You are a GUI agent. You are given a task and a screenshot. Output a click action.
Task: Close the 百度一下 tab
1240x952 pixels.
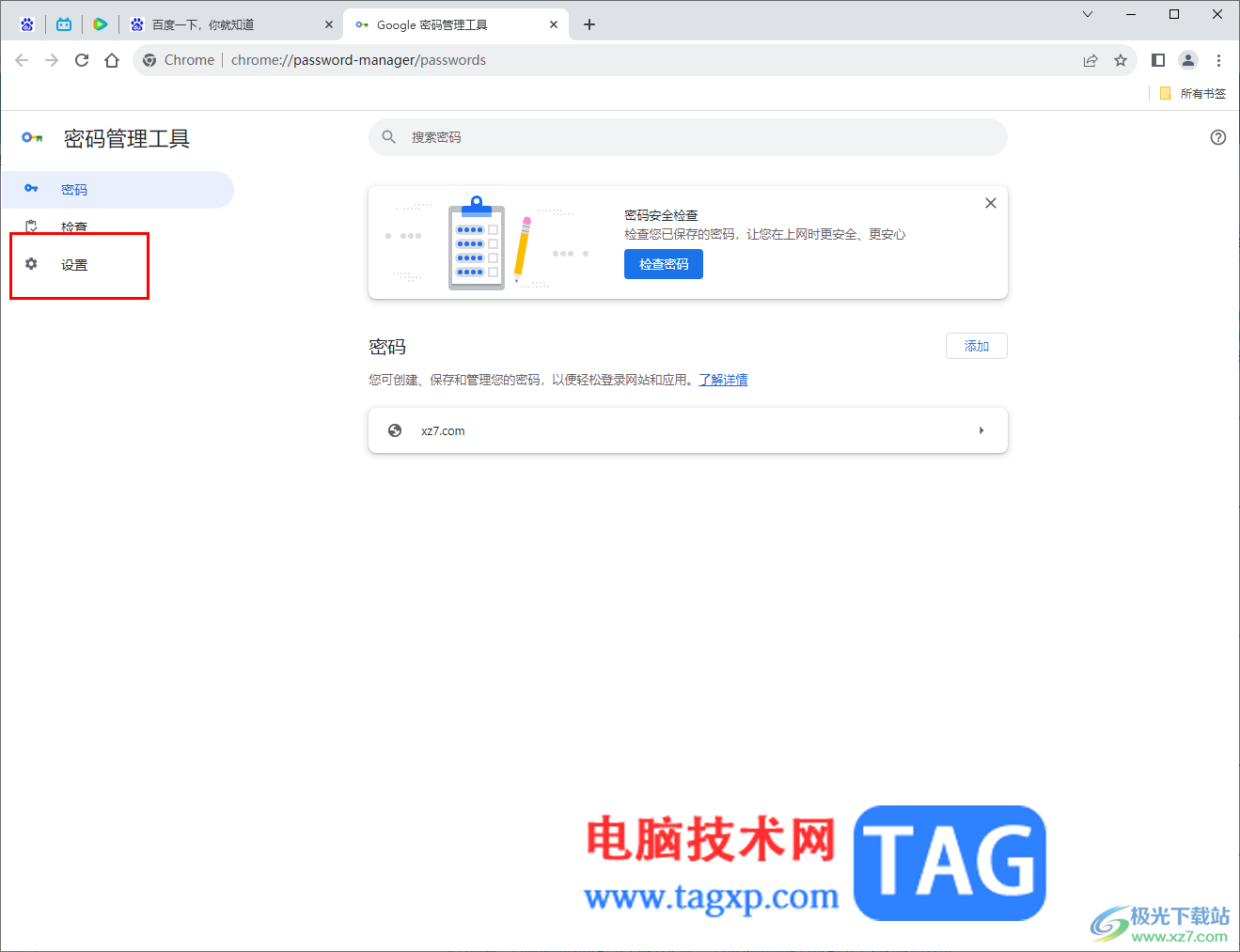pos(329,24)
